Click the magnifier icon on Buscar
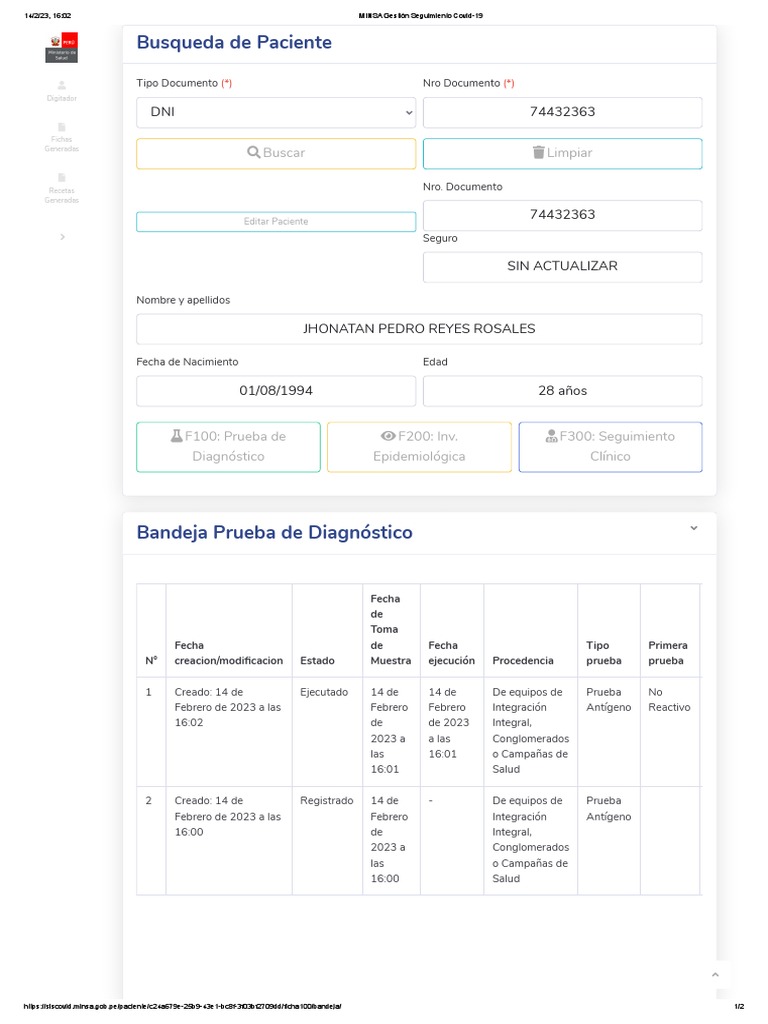 click(254, 153)
